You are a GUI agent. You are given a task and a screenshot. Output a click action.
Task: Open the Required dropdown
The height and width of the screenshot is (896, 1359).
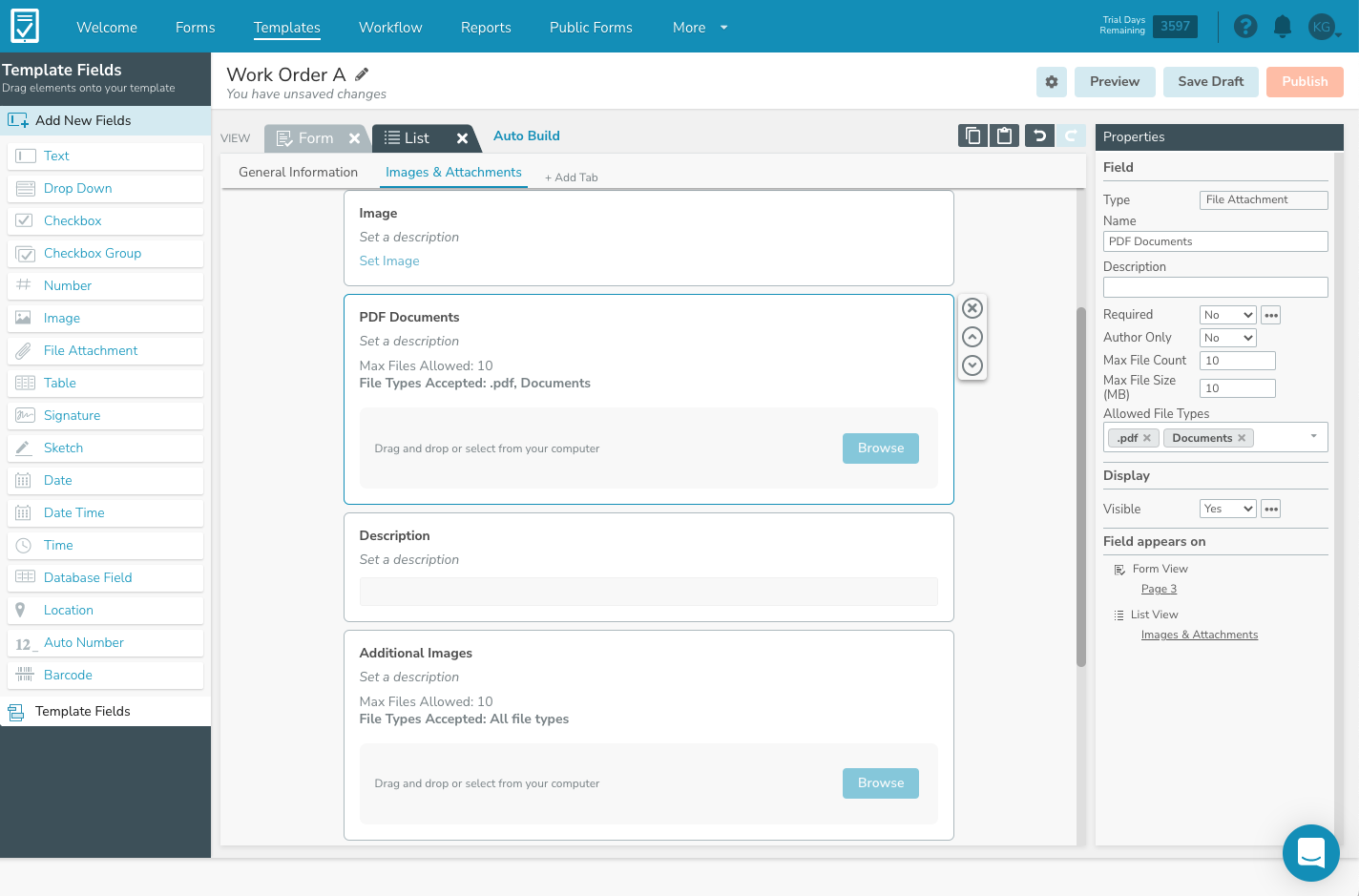tap(1227, 315)
